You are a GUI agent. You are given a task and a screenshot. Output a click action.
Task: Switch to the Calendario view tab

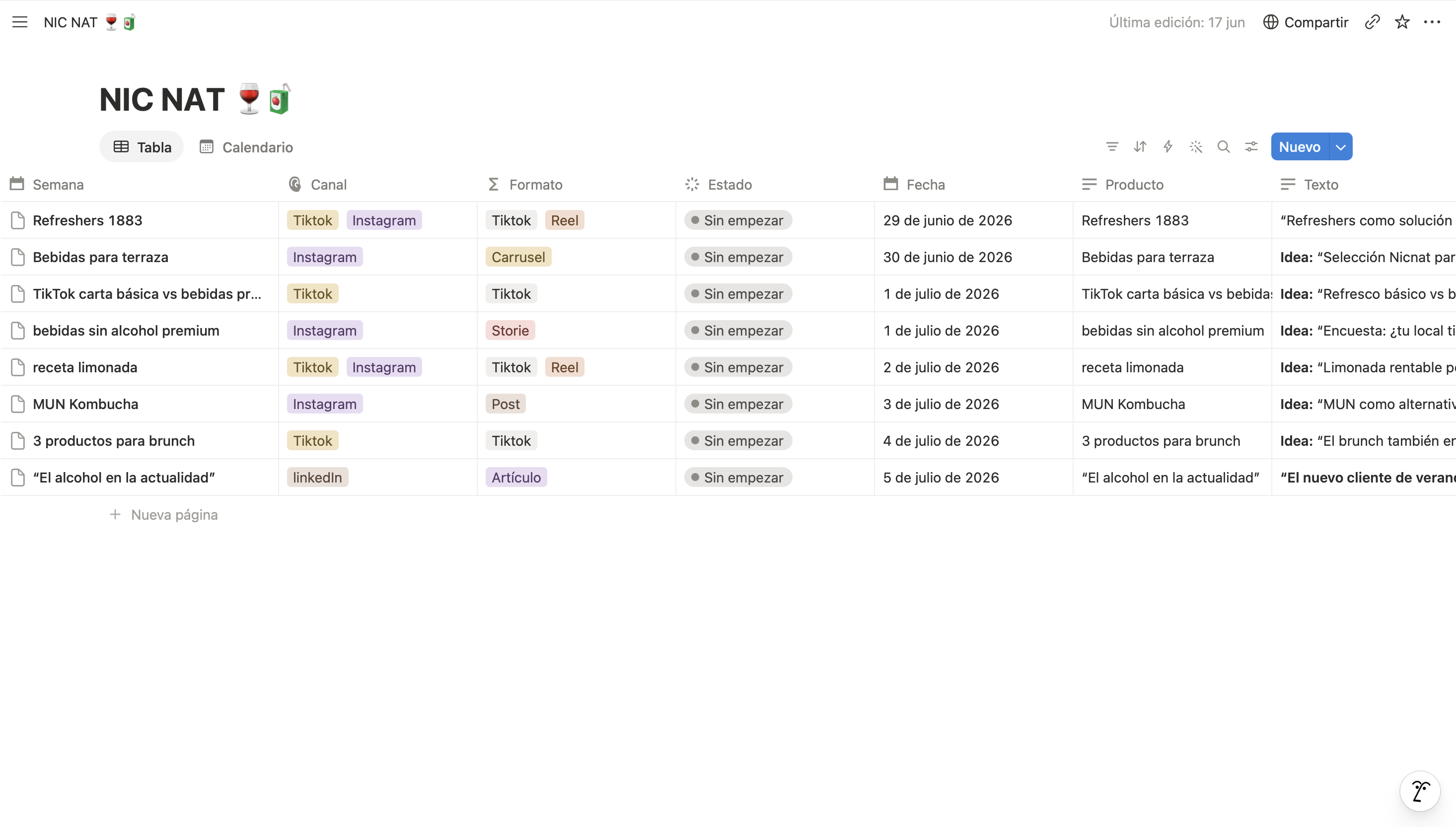coord(246,147)
